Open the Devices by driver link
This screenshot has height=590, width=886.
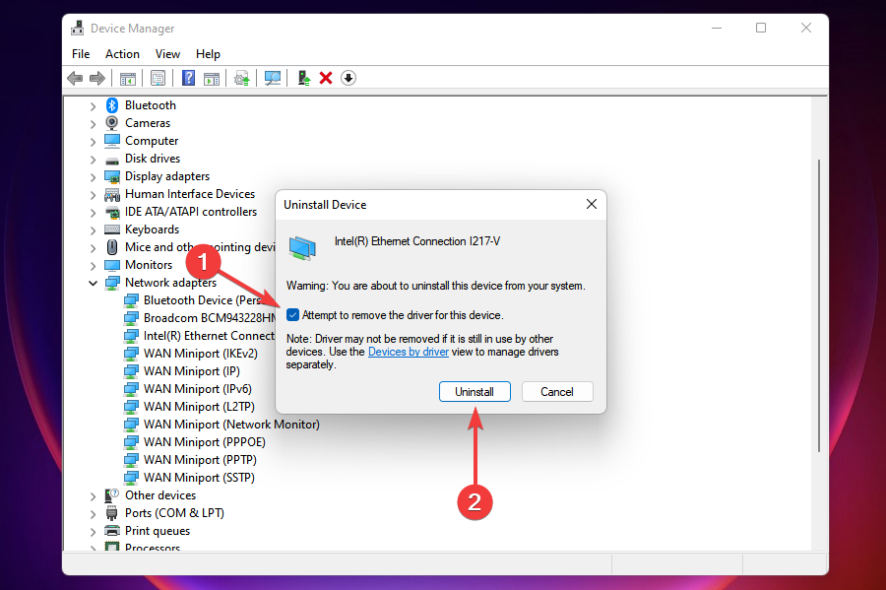tap(409, 351)
